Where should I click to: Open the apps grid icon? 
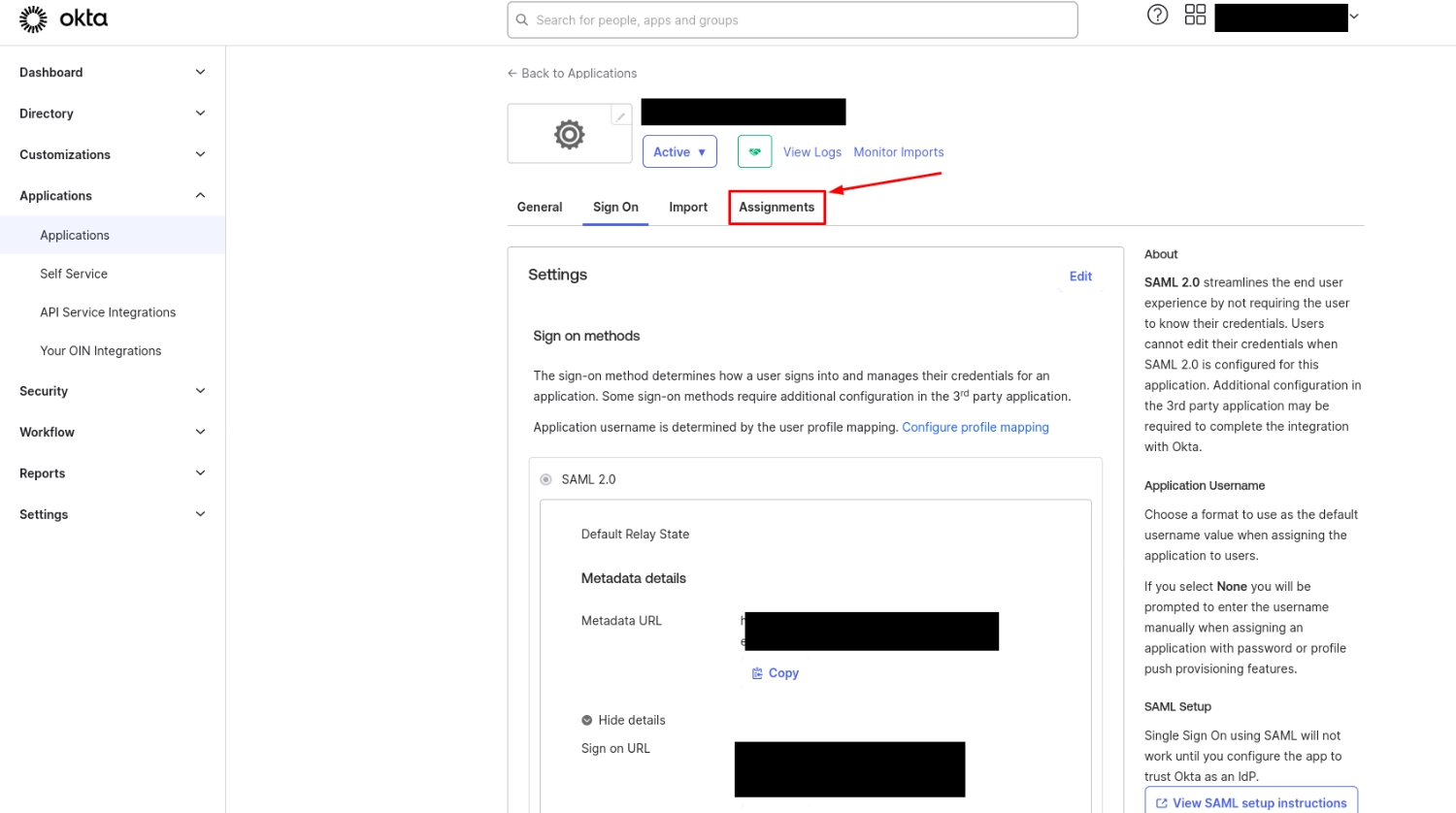pos(1195,15)
